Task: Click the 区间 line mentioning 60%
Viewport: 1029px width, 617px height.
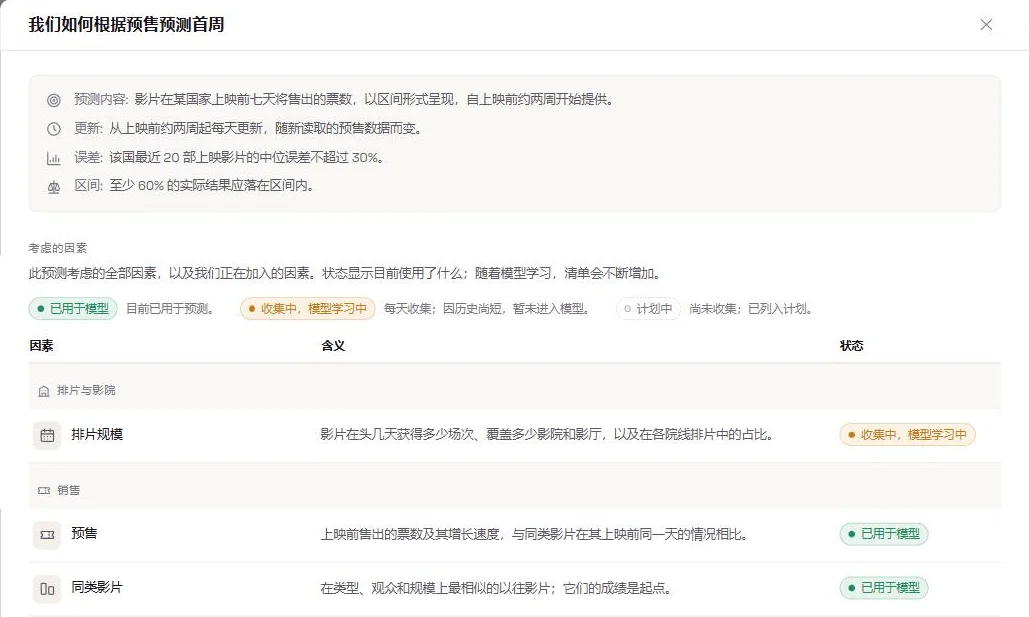Action: pos(195,186)
